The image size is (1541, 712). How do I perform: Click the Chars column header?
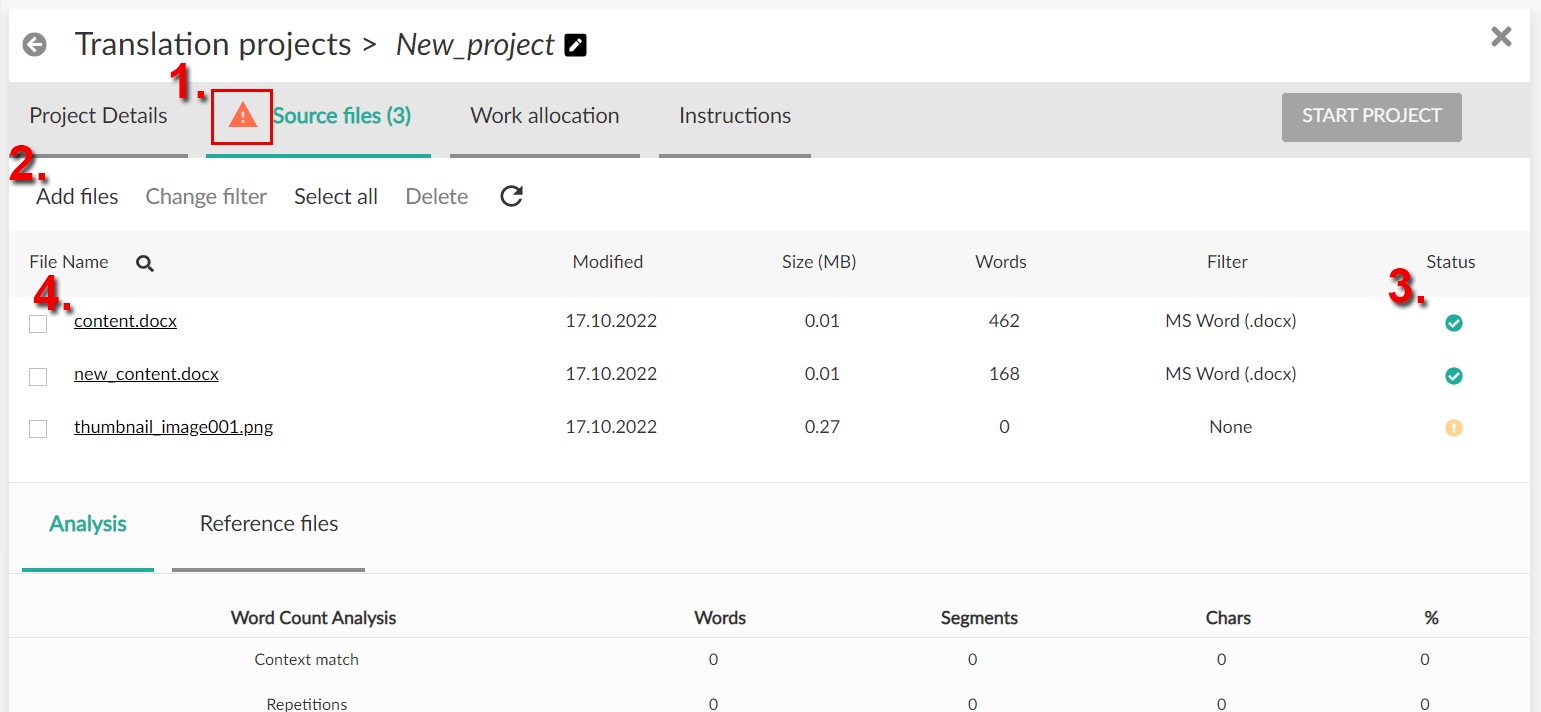click(x=1228, y=618)
